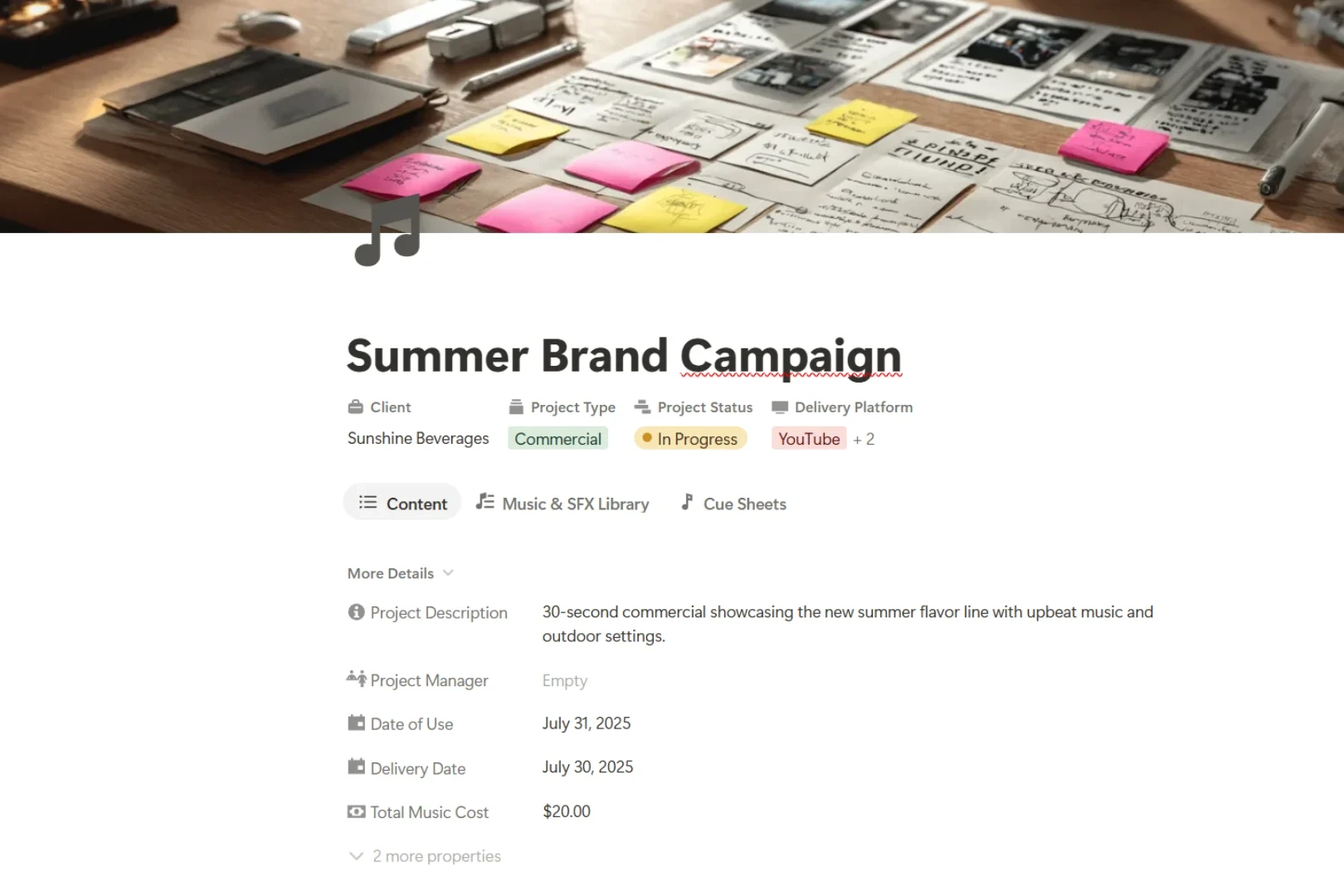The width and height of the screenshot is (1344, 896).
Task: Open the Cue Sheets tab
Action: coord(733,504)
